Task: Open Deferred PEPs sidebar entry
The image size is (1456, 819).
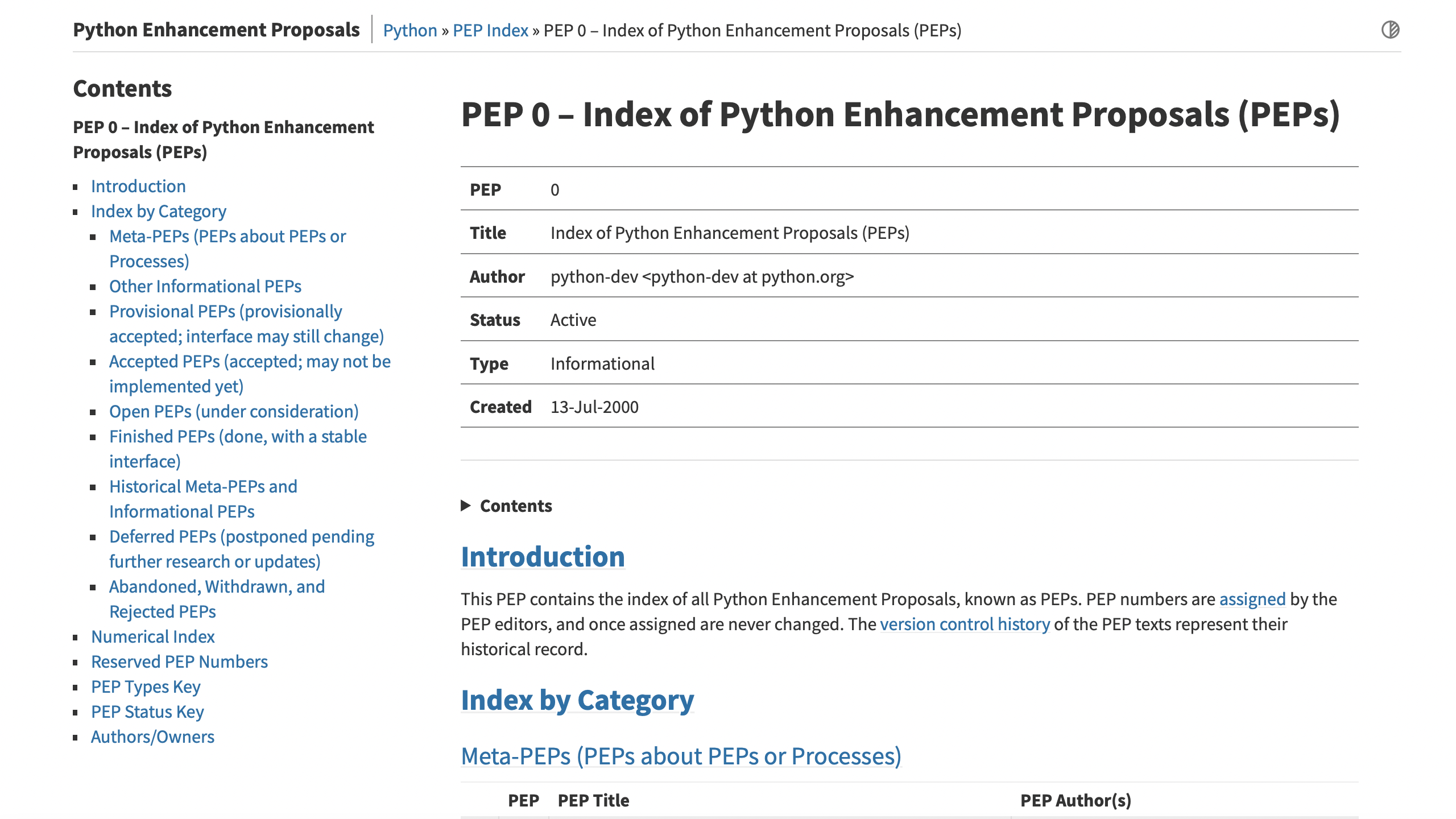Action: pos(242,549)
